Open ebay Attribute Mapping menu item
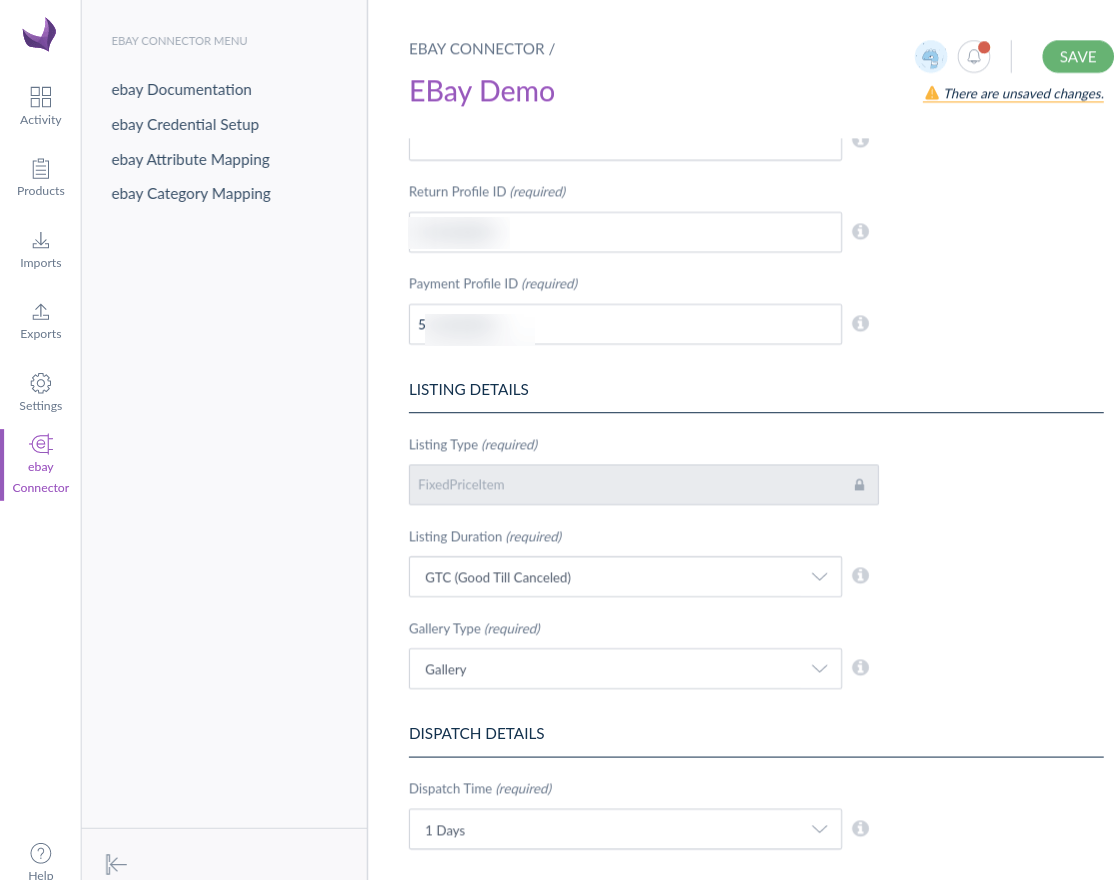This screenshot has height=880, width=1120. click(x=191, y=160)
